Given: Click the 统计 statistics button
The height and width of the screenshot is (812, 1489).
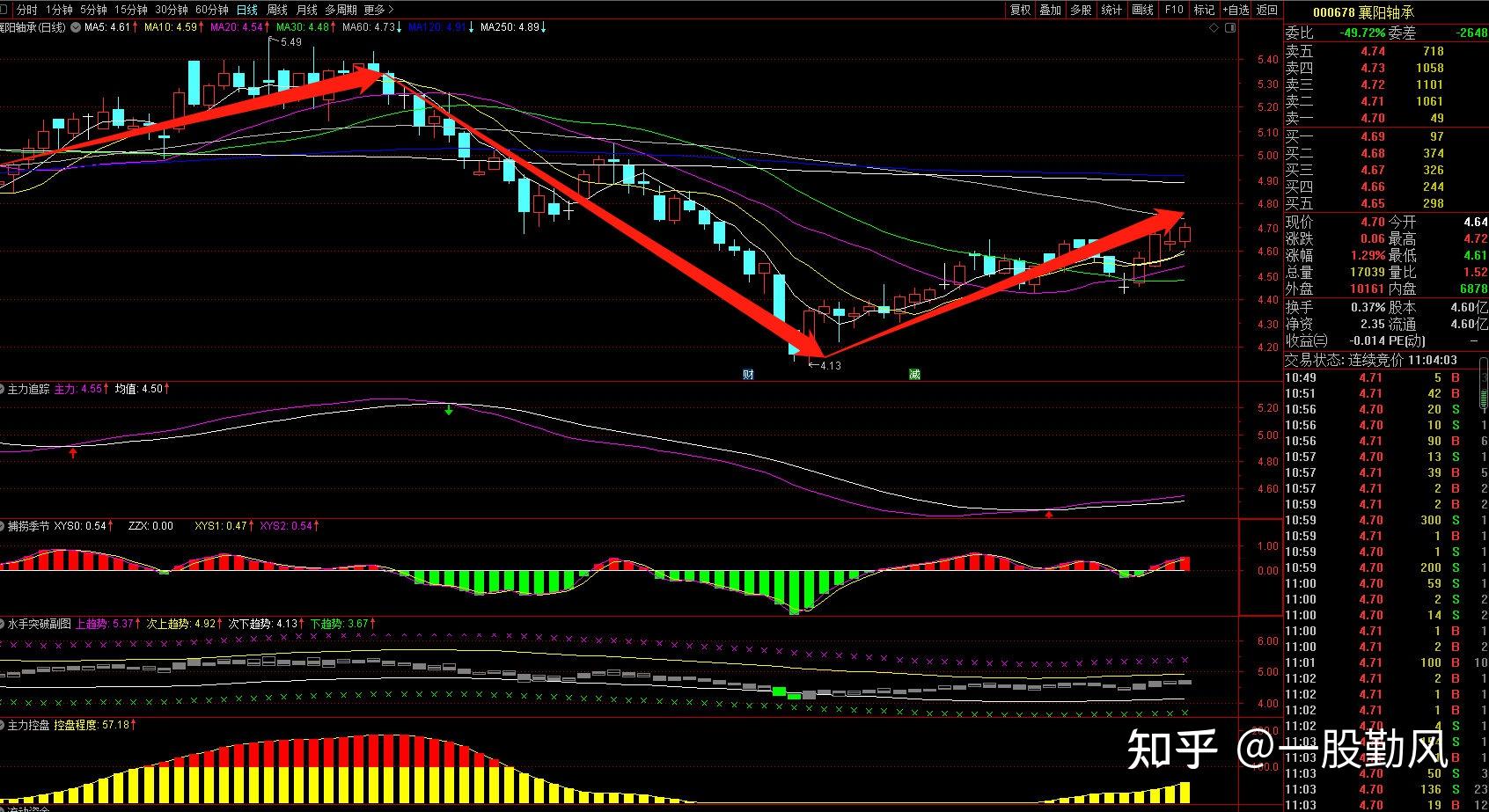Looking at the screenshot, I should (x=1112, y=10).
